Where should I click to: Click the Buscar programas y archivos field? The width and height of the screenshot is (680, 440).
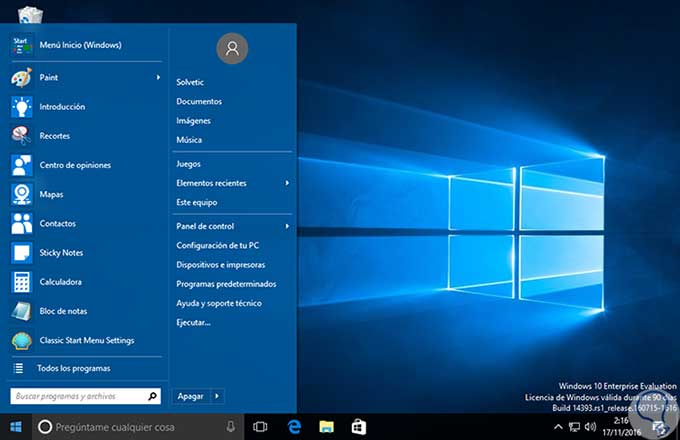85,396
